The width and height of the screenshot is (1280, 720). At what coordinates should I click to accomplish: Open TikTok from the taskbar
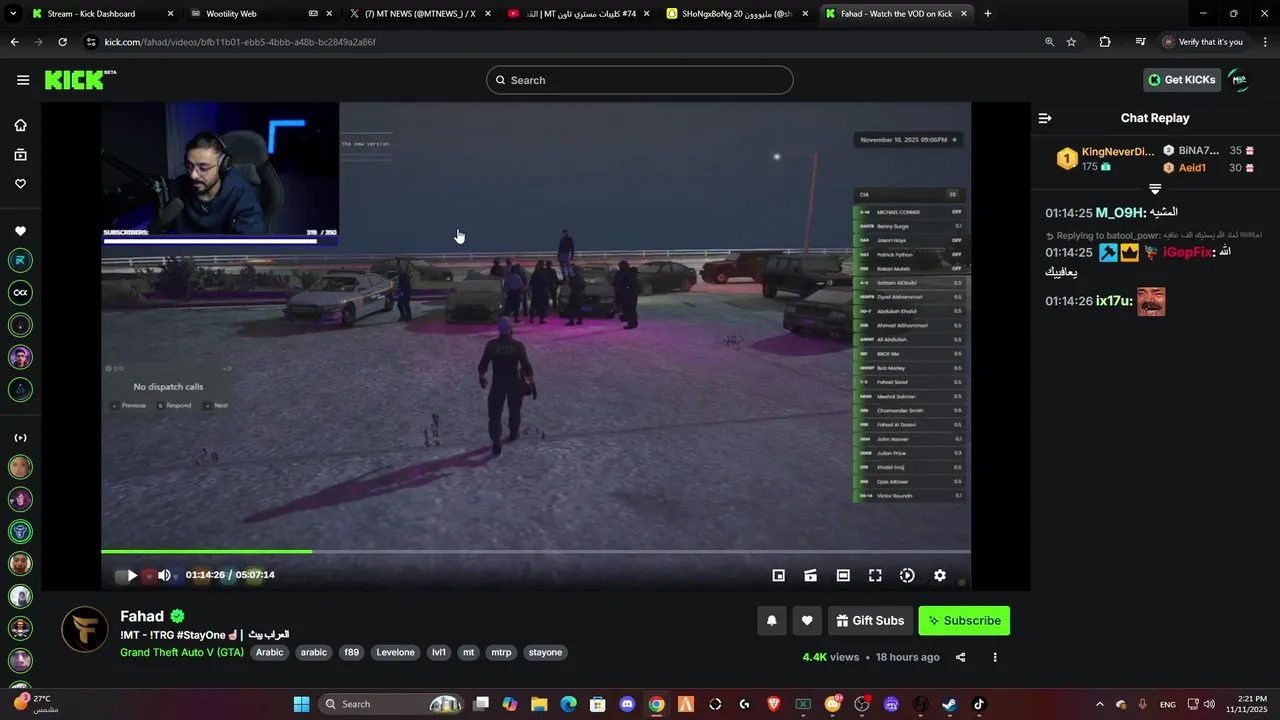click(x=979, y=704)
